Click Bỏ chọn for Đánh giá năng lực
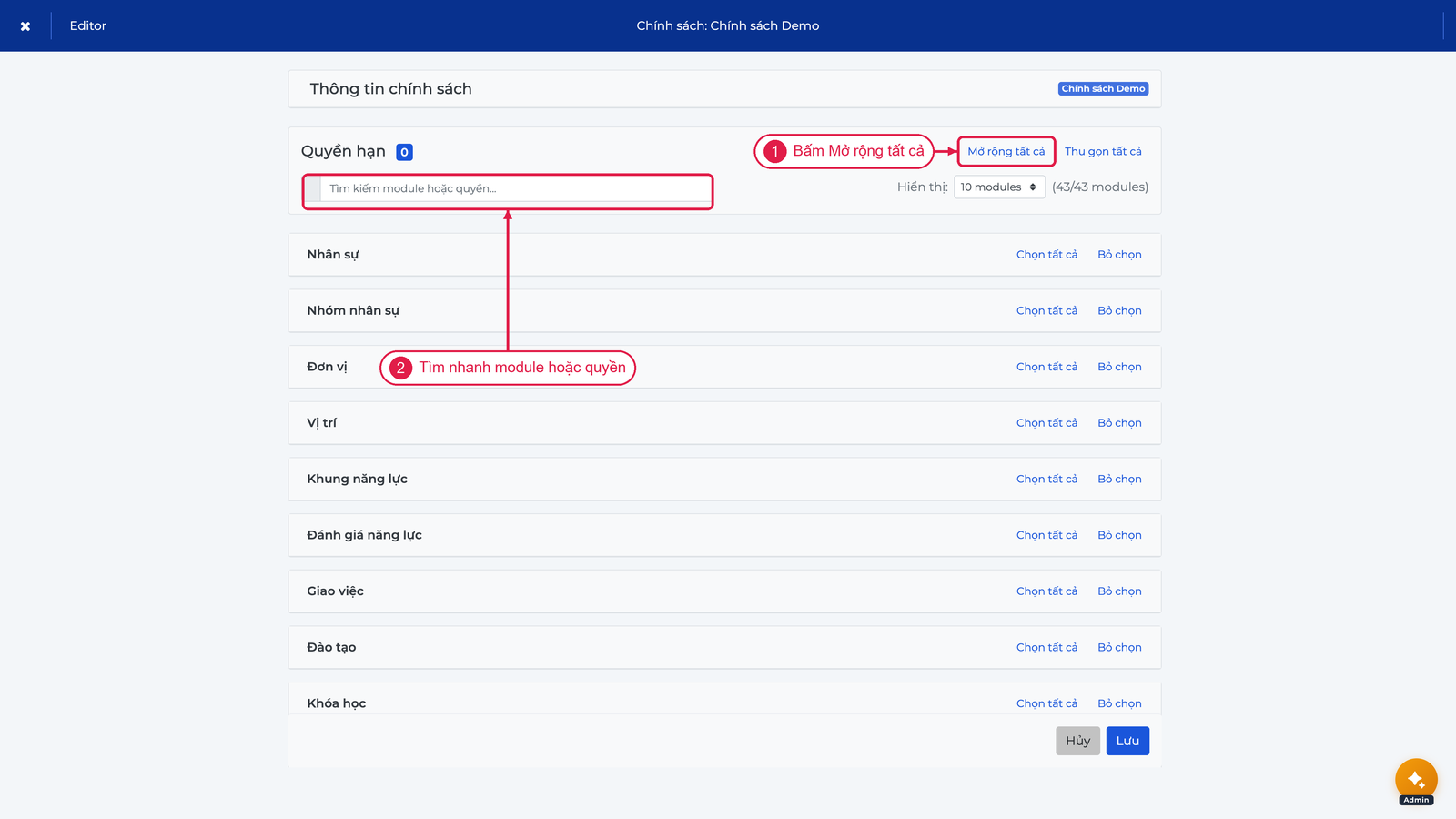The width and height of the screenshot is (1456, 819). pyautogui.click(x=1119, y=535)
